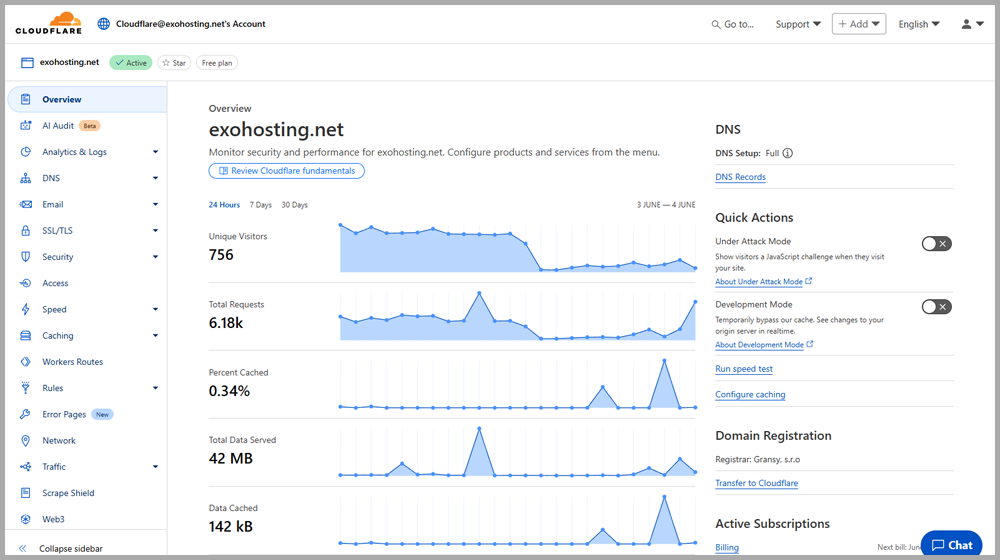Expand the SSL/TLS submenu arrow
Screen dimensions: 1000x560
pyautogui.click(x=155, y=230)
